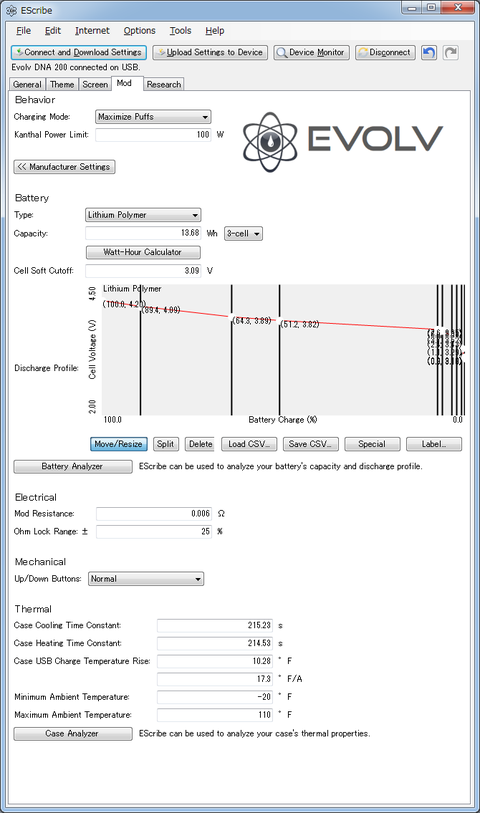Expand the Up/Down Buttons dropdown

[x=146, y=579]
